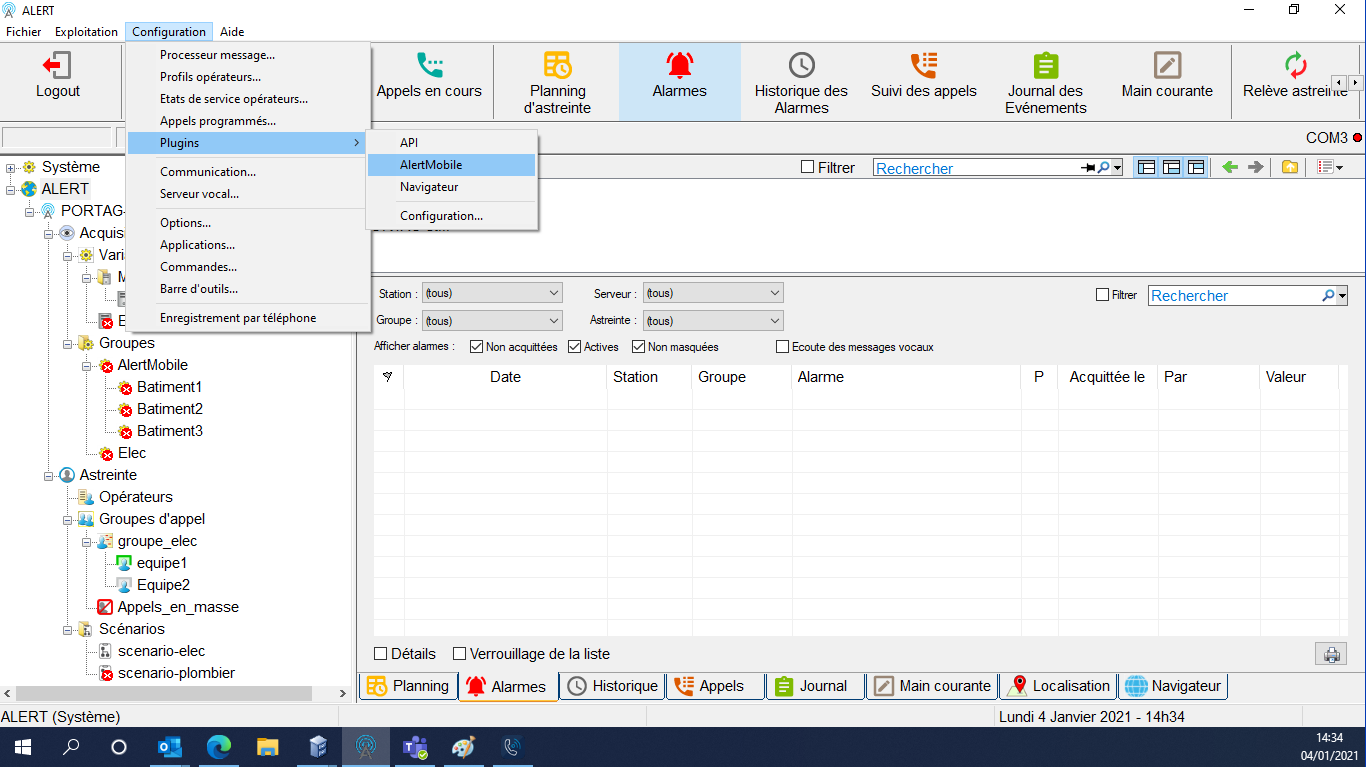1366x767 pixels.
Task: Uncheck the Non acquittées checkbox
Action: [x=476, y=347]
